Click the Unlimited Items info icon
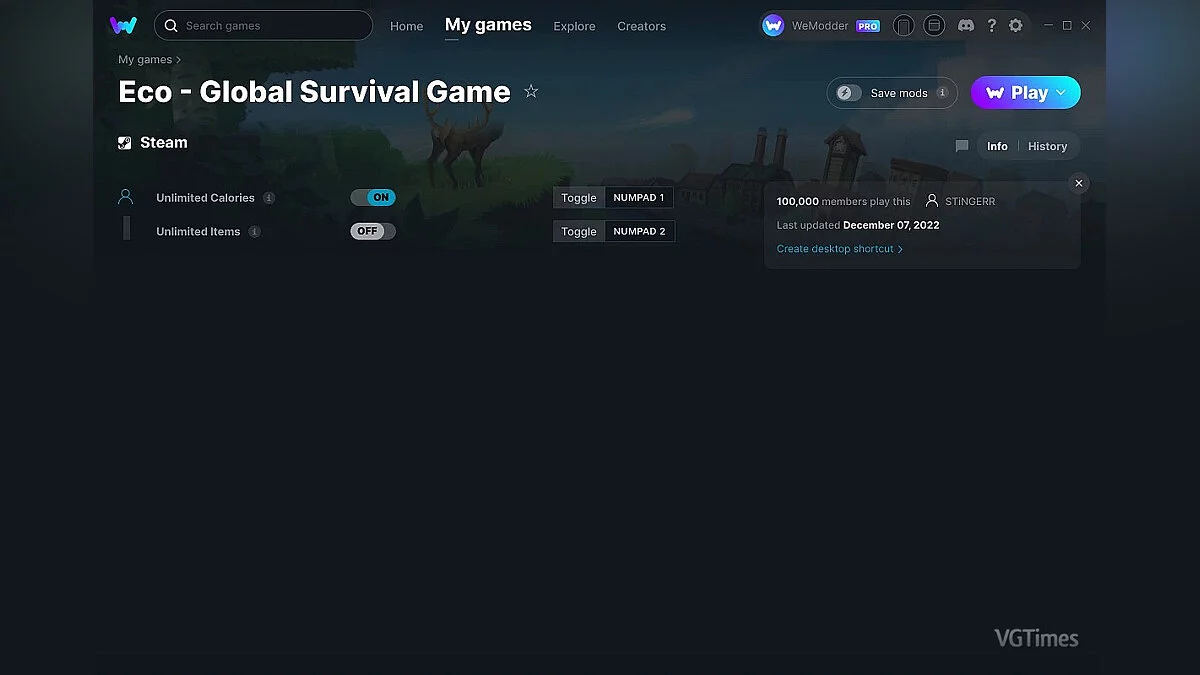1200x675 pixels. [255, 232]
